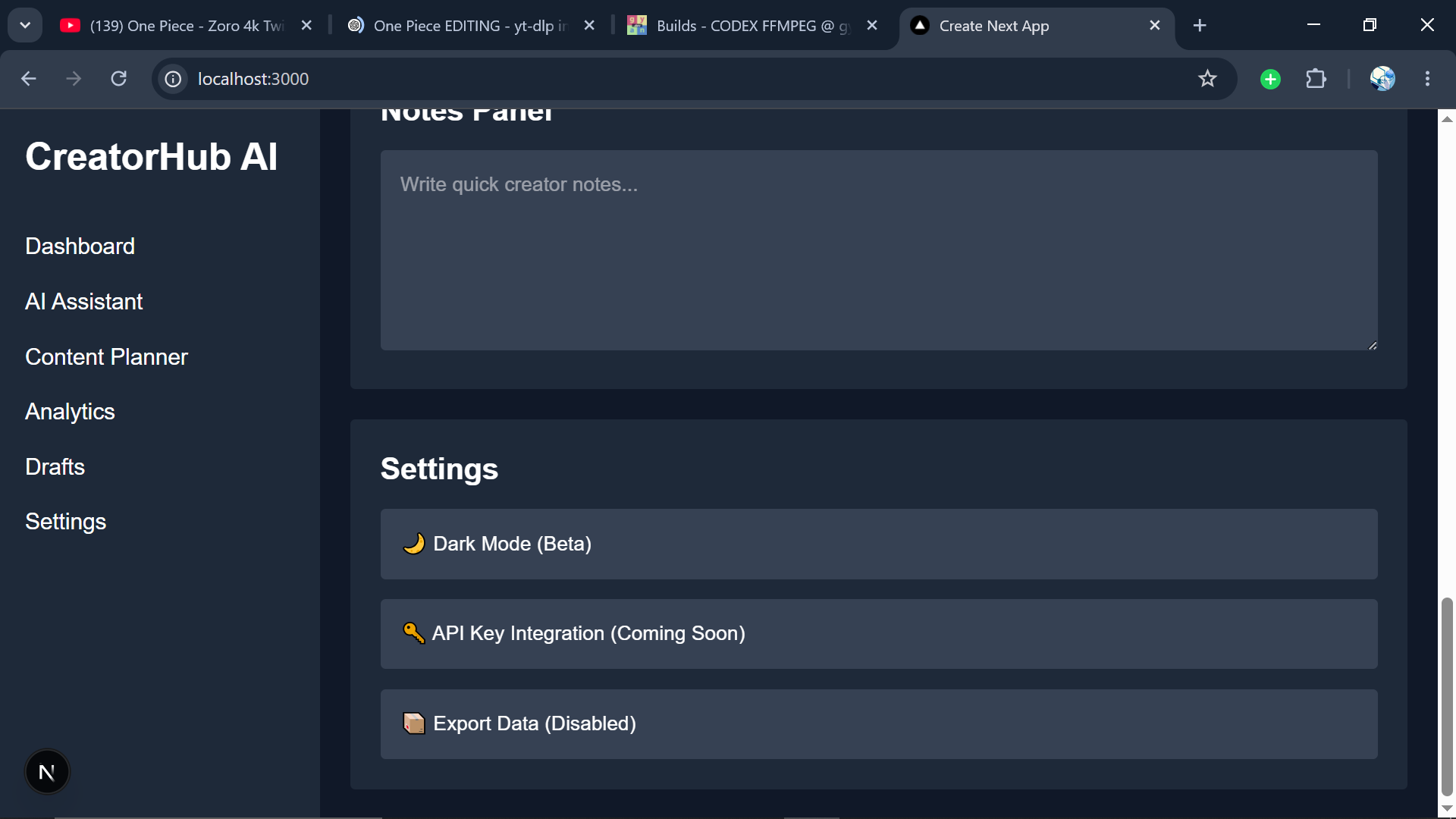Reload the localhost page
The height and width of the screenshot is (819, 1456).
[x=119, y=79]
